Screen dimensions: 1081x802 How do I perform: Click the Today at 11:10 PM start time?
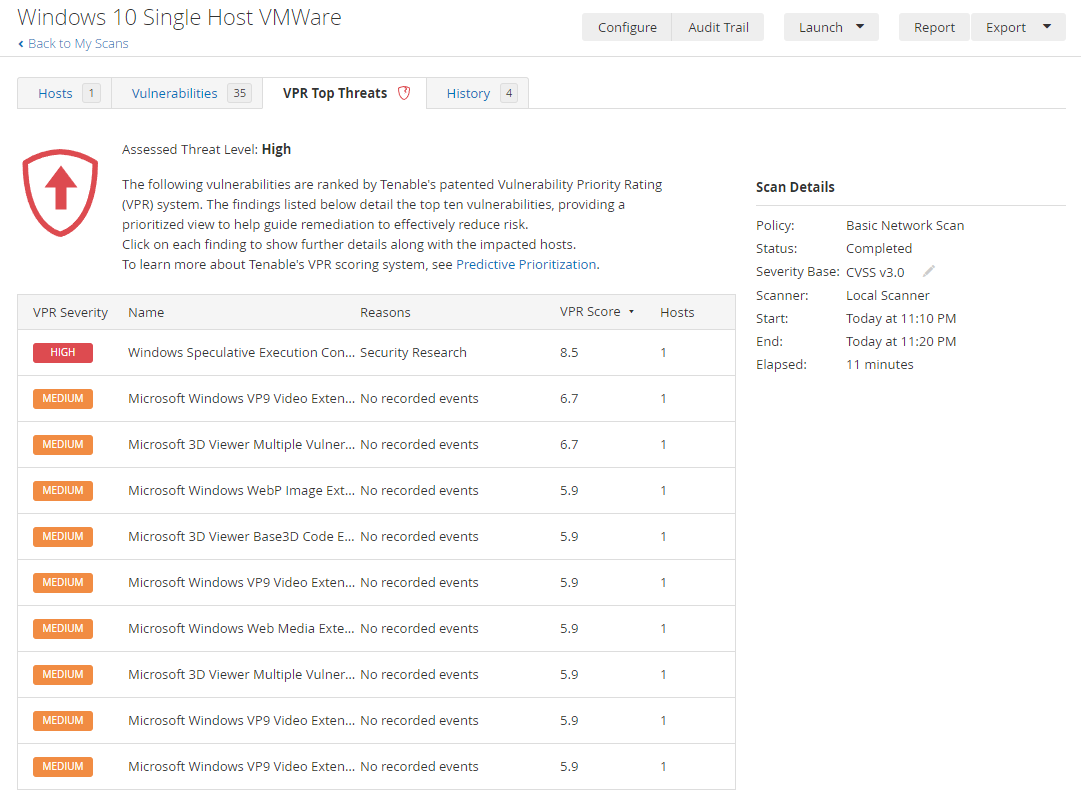[x=901, y=319]
